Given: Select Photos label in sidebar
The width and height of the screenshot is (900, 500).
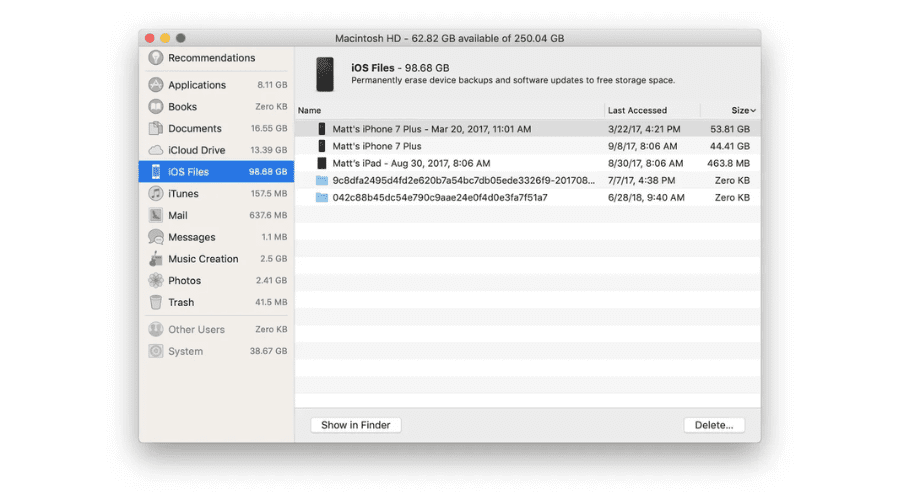Looking at the screenshot, I should pyautogui.click(x=184, y=280).
